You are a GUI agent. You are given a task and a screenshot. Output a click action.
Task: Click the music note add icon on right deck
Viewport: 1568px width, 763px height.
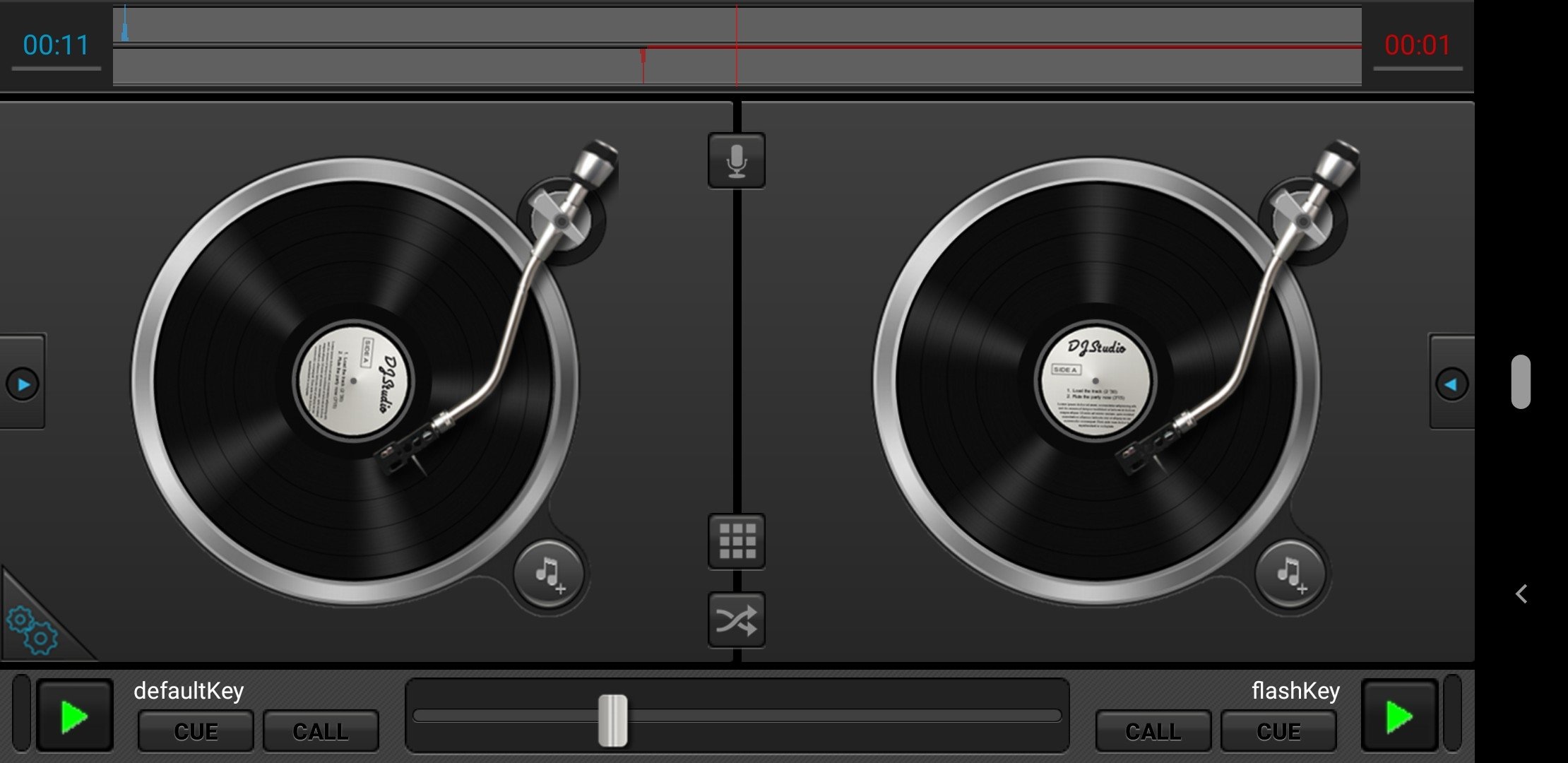click(x=1290, y=574)
